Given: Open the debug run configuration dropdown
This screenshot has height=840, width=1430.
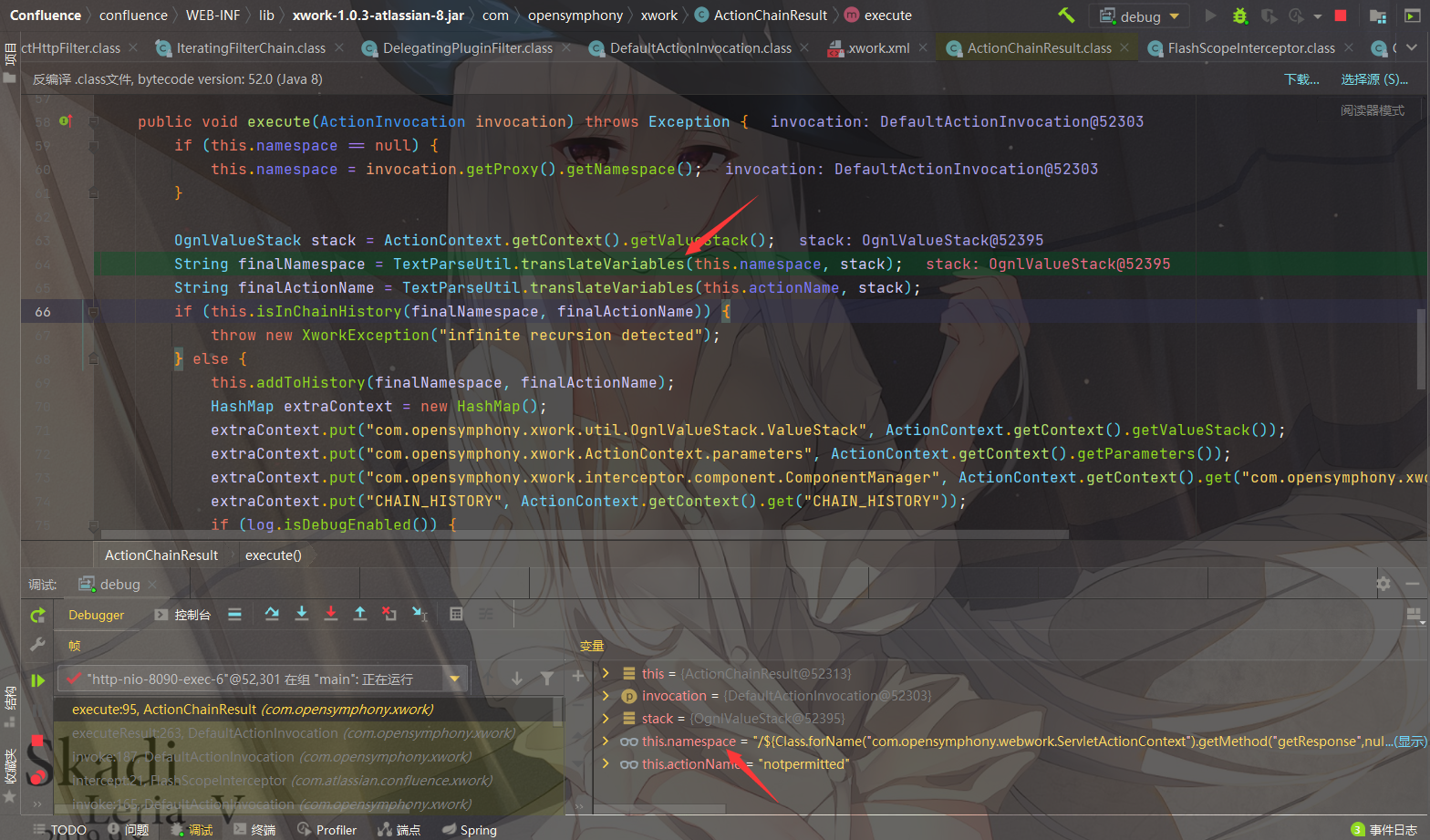Looking at the screenshot, I should point(1140,16).
